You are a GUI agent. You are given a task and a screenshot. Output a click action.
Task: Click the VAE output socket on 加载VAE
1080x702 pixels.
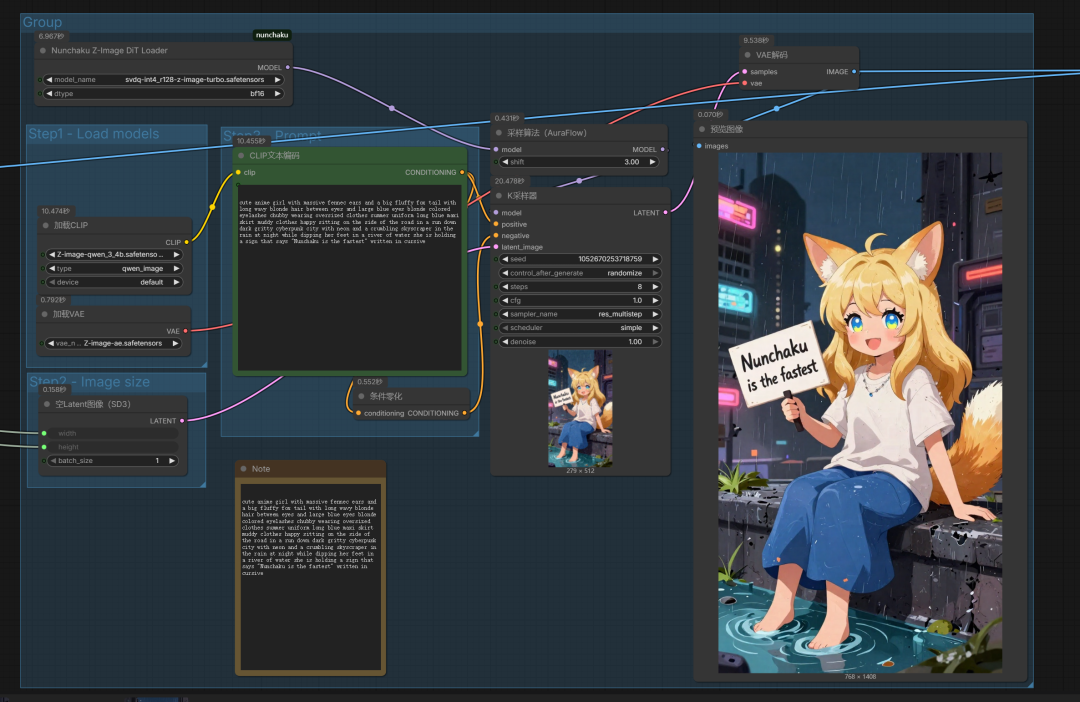point(185,331)
